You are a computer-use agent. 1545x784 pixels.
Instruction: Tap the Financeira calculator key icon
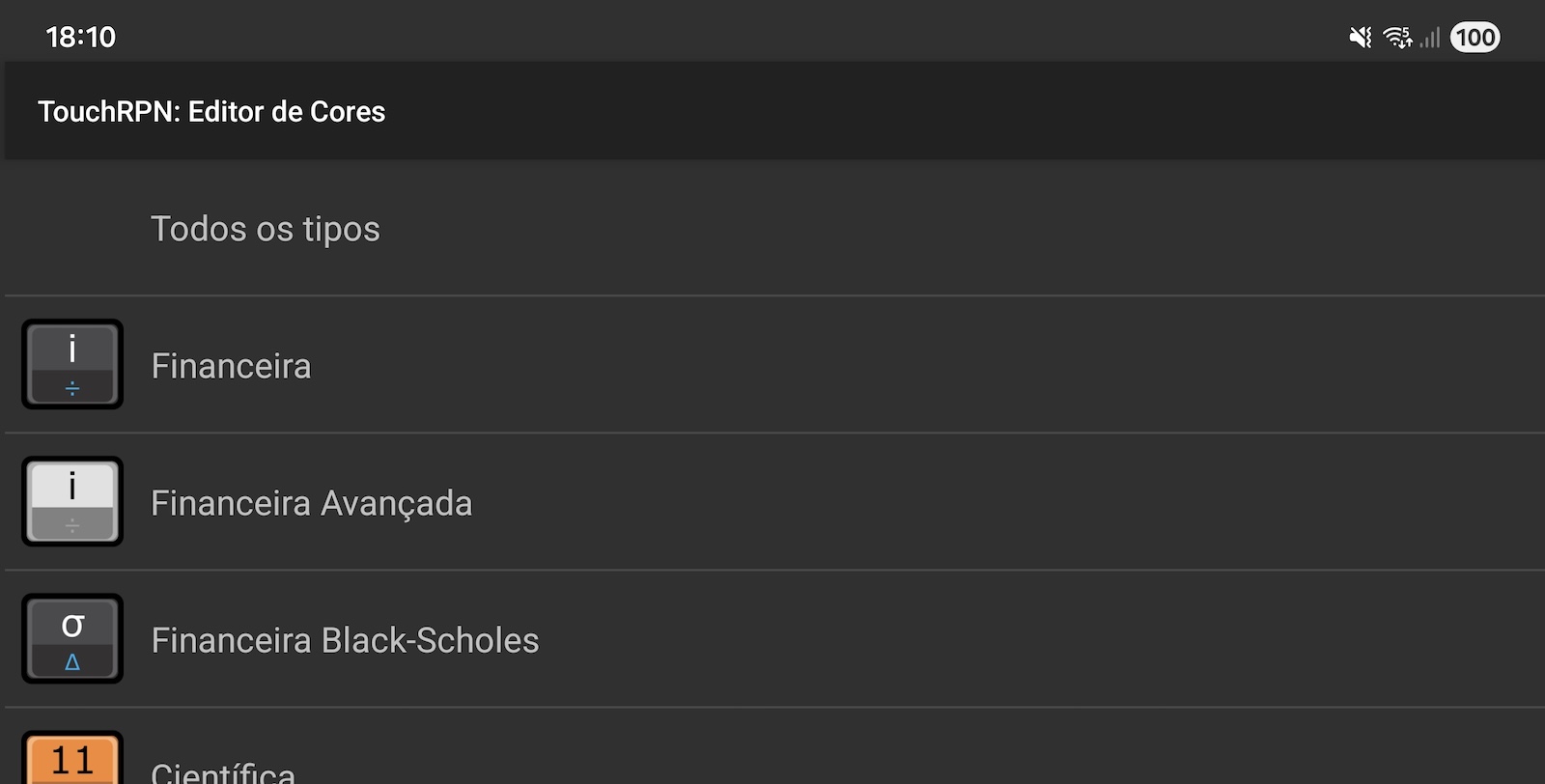coord(72,364)
